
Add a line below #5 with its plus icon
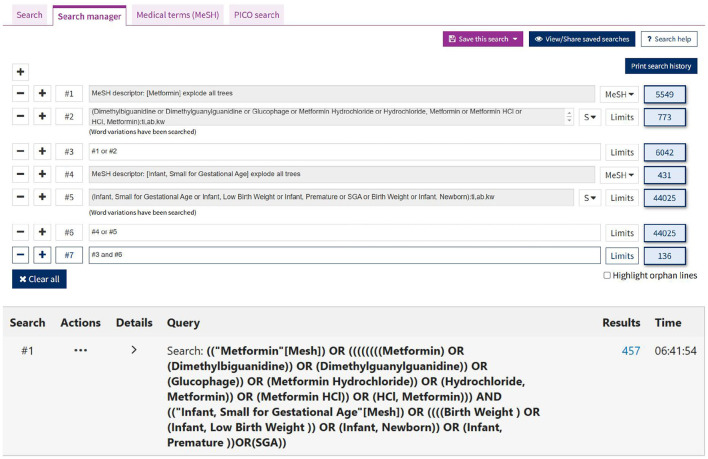click(42, 197)
